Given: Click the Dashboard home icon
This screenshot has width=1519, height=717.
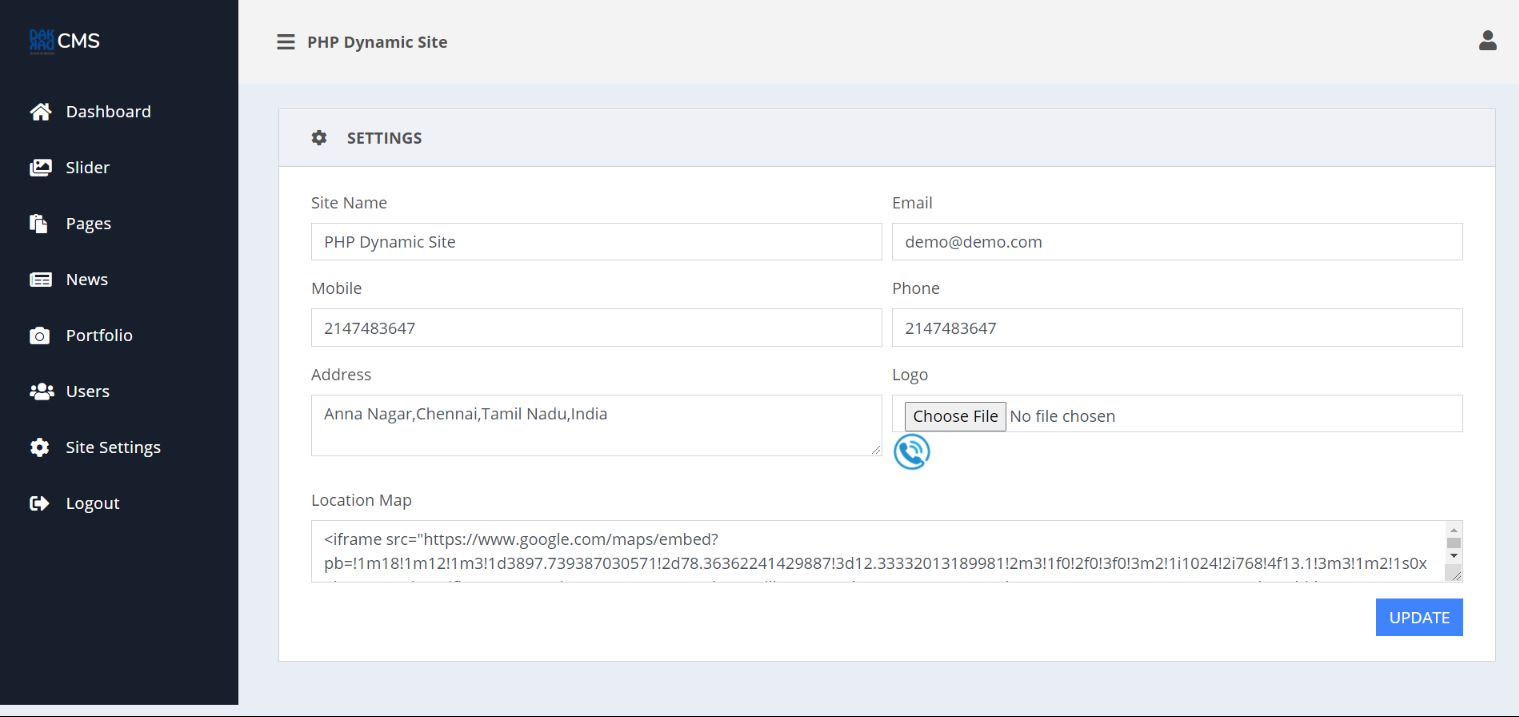Looking at the screenshot, I should [x=40, y=112].
